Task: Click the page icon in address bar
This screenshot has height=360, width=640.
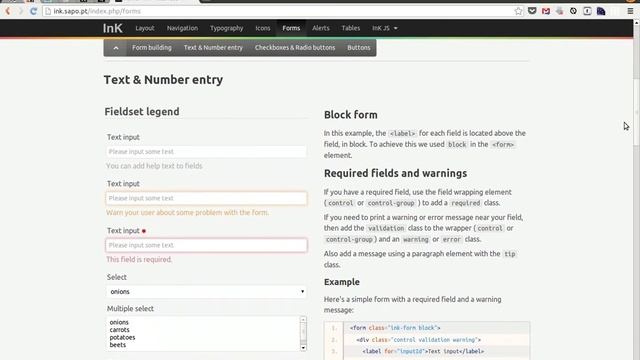Action: (48, 11)
